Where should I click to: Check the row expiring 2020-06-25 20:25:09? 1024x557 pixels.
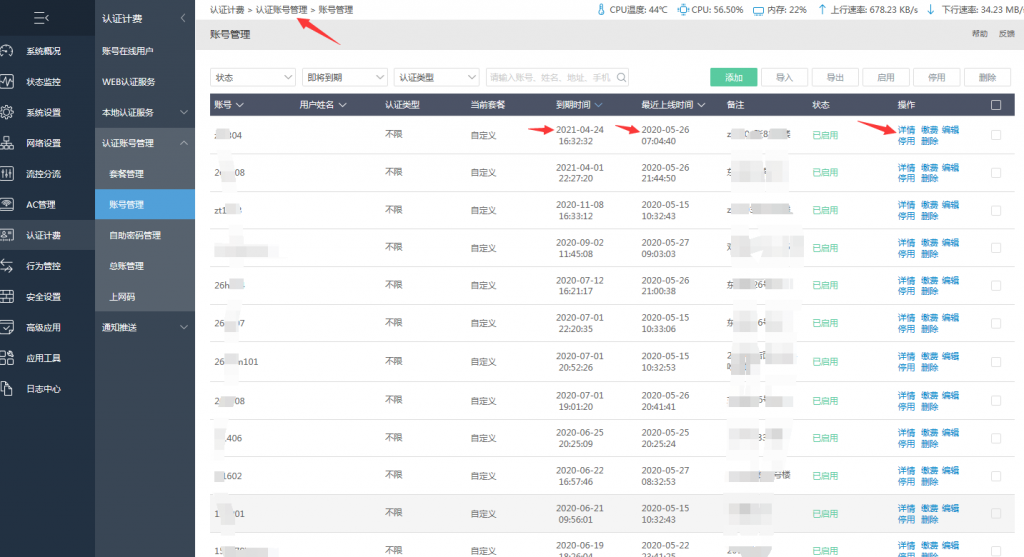click(996, 438)
